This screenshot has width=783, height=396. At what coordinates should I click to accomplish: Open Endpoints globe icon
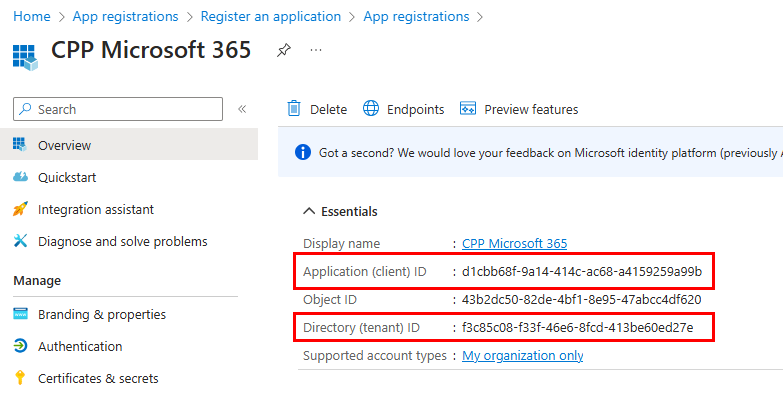pyautogui.click(x=371, y=108)
